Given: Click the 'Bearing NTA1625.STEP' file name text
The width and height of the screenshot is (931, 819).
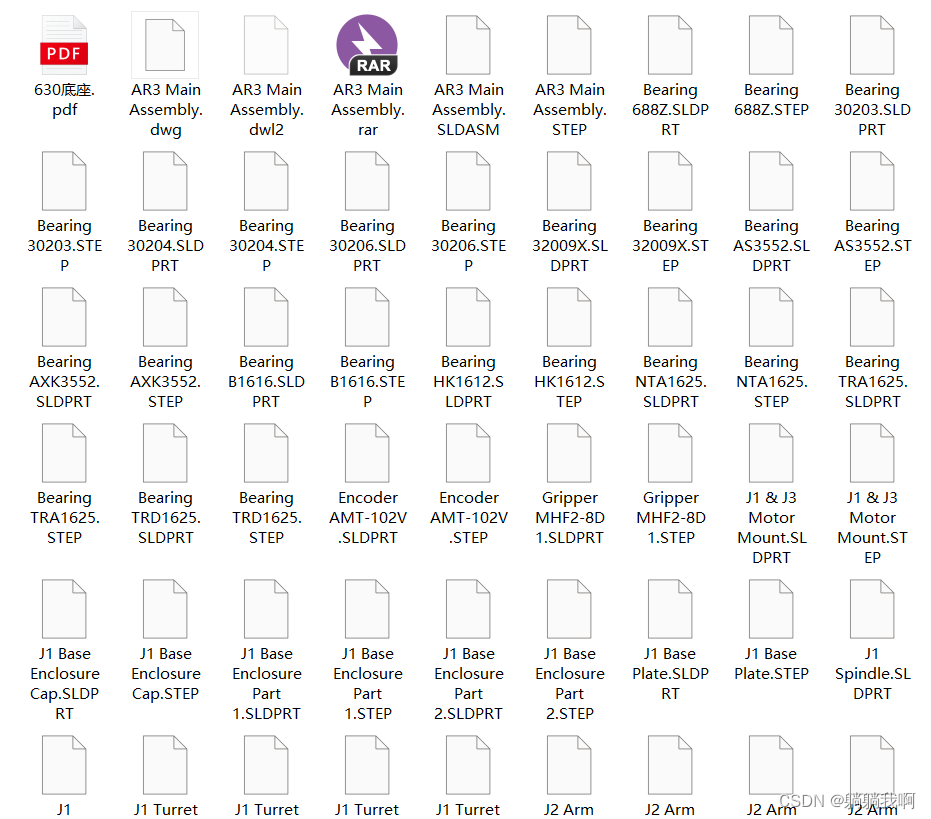Looking at the screenshot, I should (772, 382).
